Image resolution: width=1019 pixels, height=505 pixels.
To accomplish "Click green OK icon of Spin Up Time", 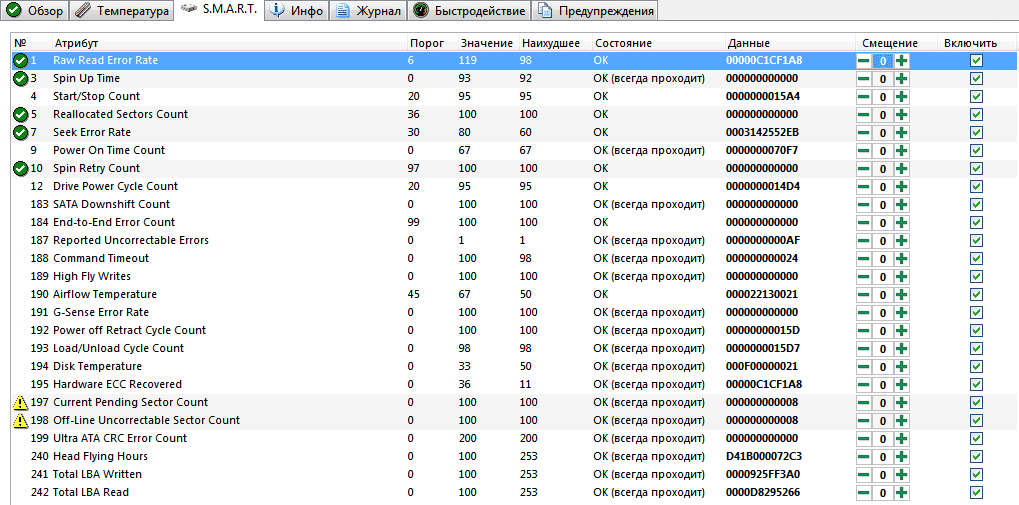I will point(20,79).
